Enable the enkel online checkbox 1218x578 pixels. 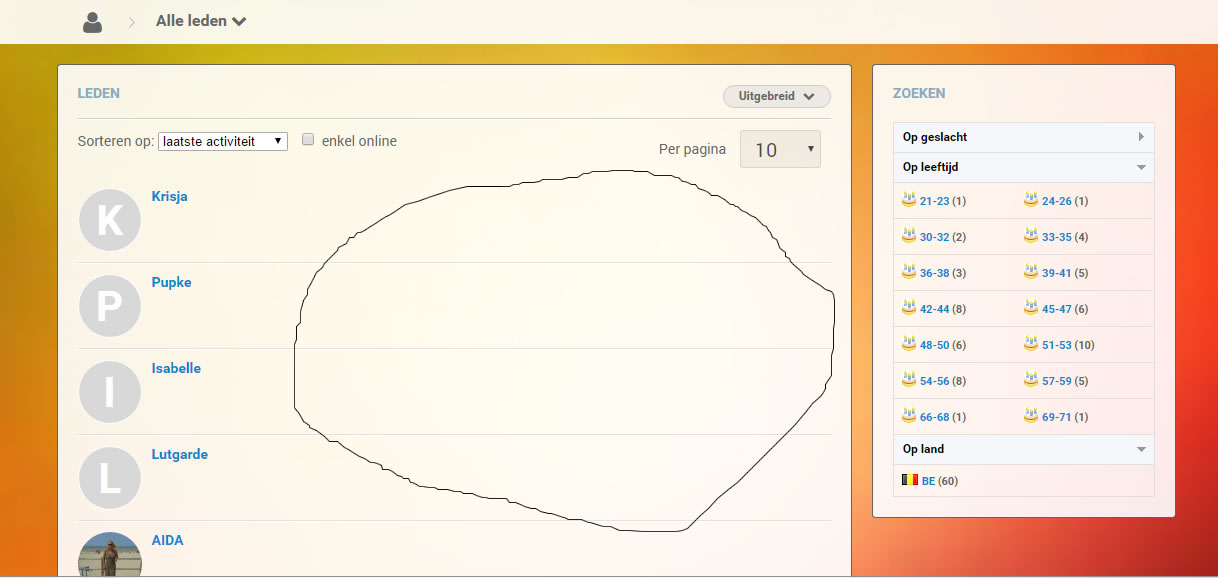click(308, 140)
